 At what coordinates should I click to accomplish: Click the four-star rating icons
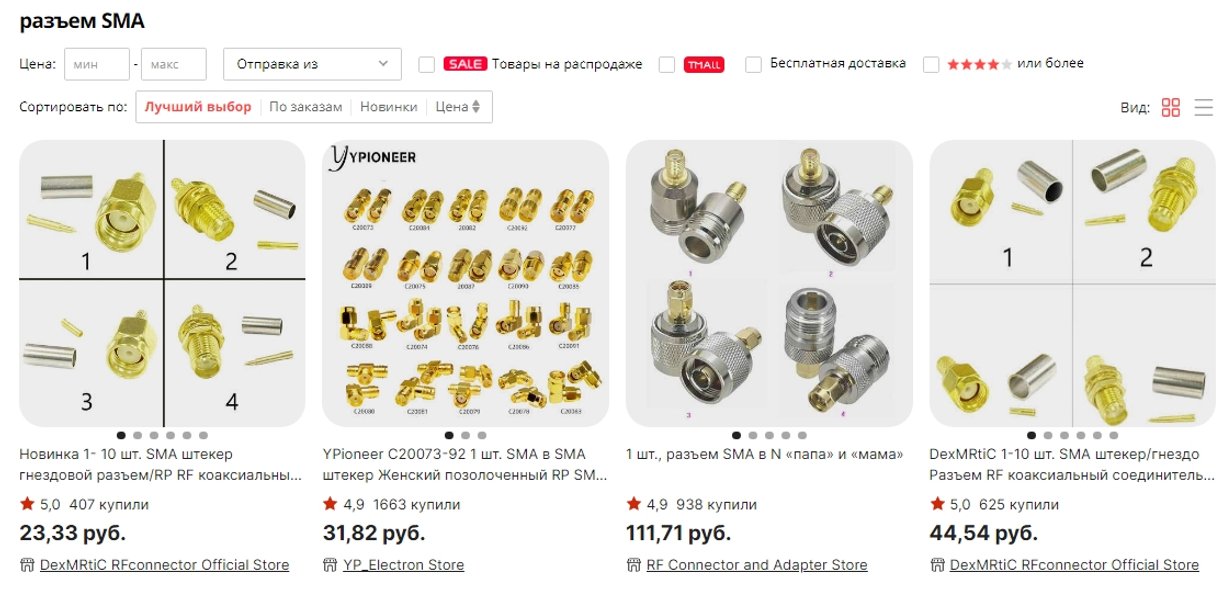pyautogui.click(x=979, y=64)
